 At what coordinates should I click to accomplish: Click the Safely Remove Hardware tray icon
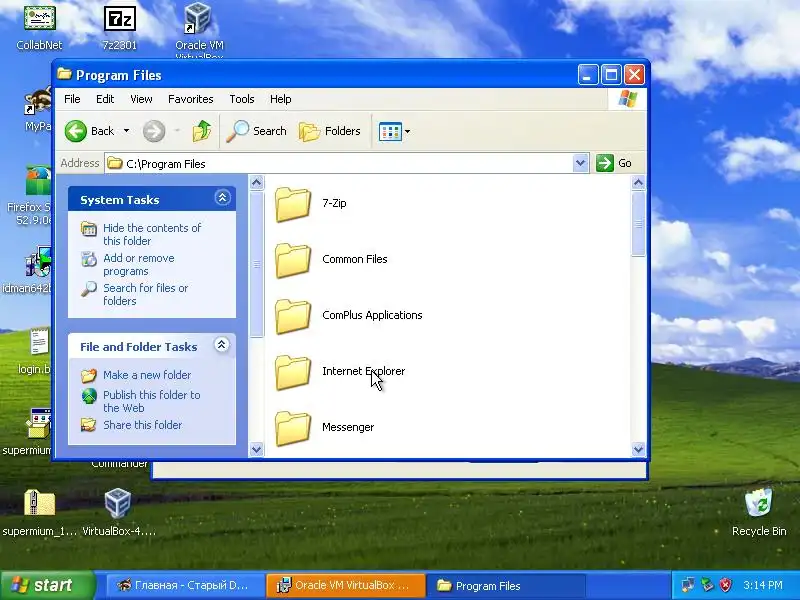click(707, 585)
